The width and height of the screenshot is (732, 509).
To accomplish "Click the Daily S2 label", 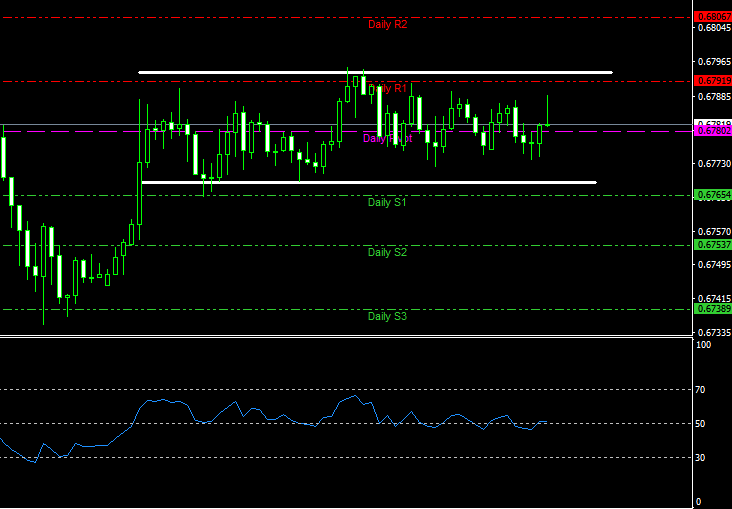I will coord(387,252).
